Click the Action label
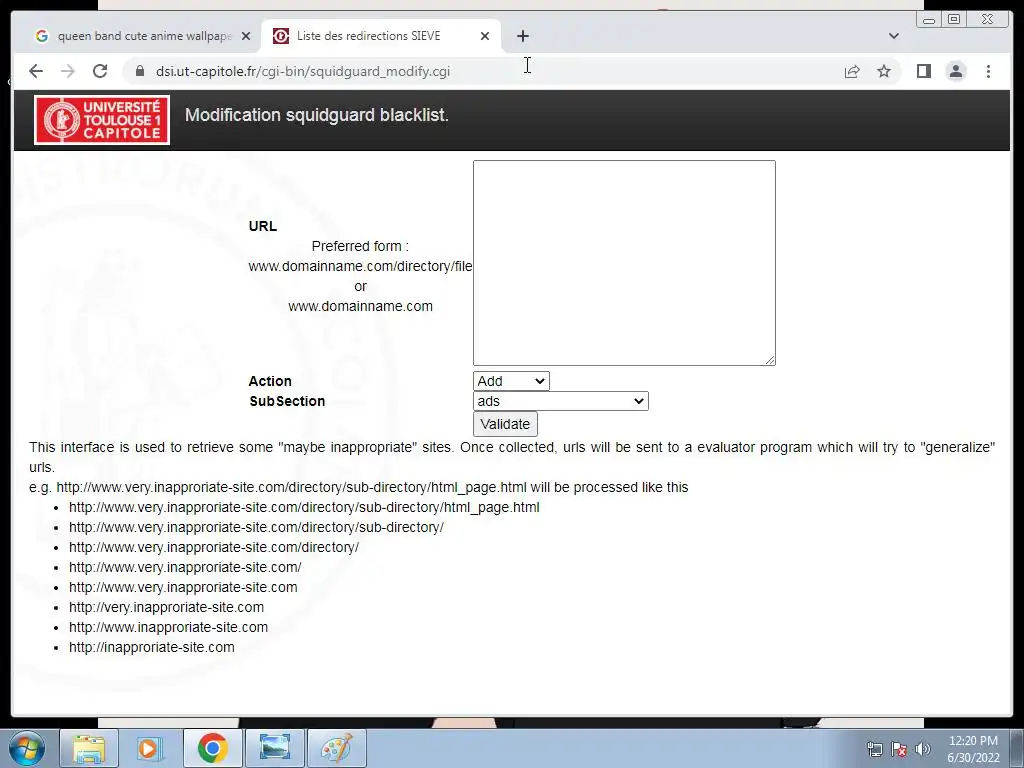The width and height of the screenshot is (1024, 768). (x=270, y=381)
